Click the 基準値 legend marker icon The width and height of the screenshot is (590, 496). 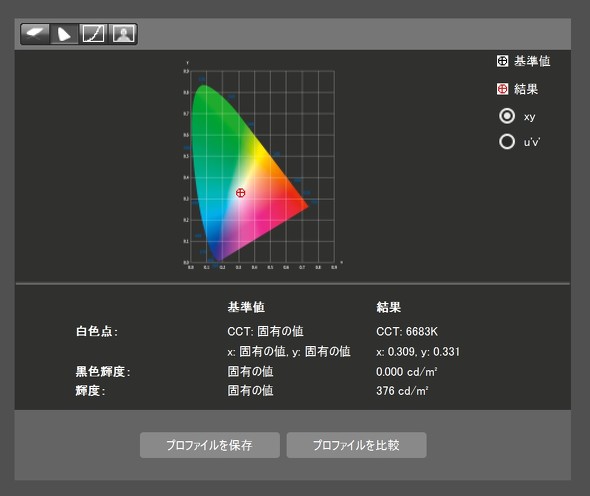click(502, 61)
